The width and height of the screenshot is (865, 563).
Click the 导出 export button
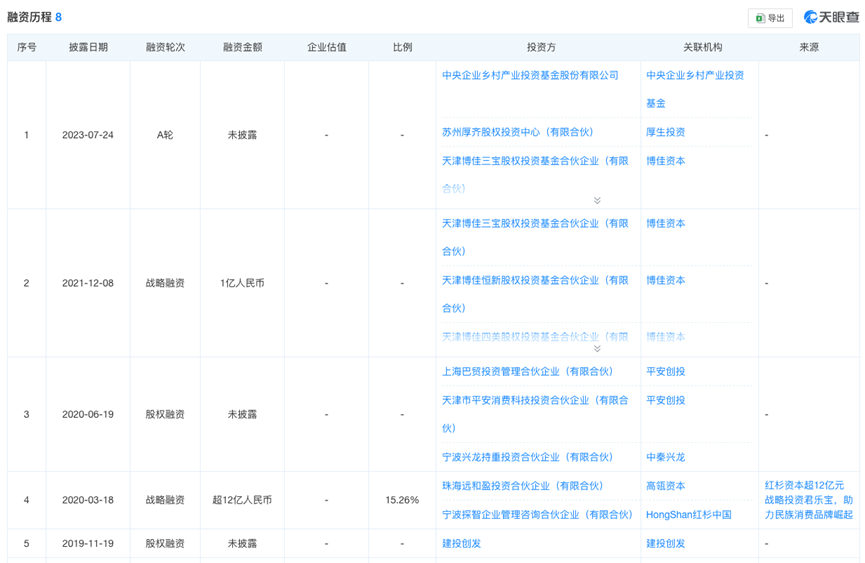coord(770,18)
